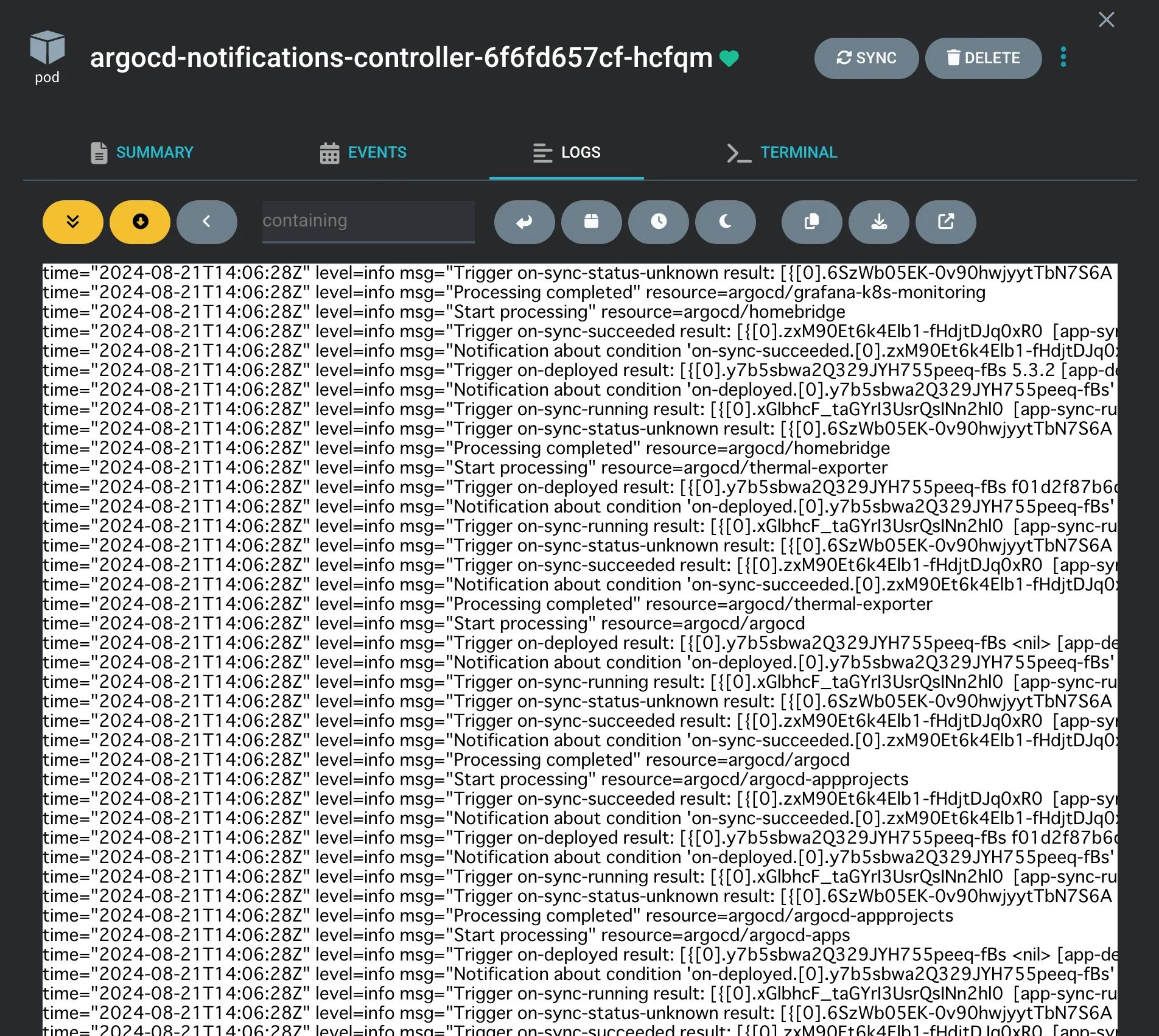This screenshot has height=1036, width=1159.
Task: Toggle timestamps clock button
Action: tap(658, 222)
